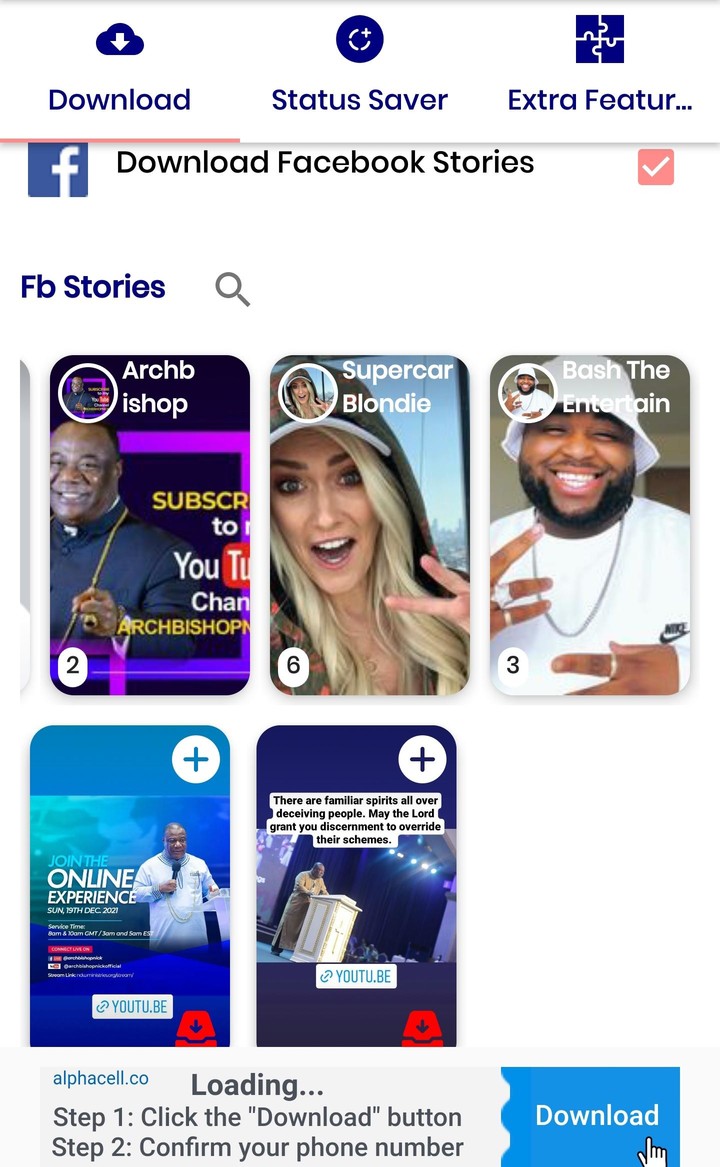The height and width of the screenshot is (1167, 720).
Task: Tap the Extra Features puzzle icon
Action: coord(599,39)
